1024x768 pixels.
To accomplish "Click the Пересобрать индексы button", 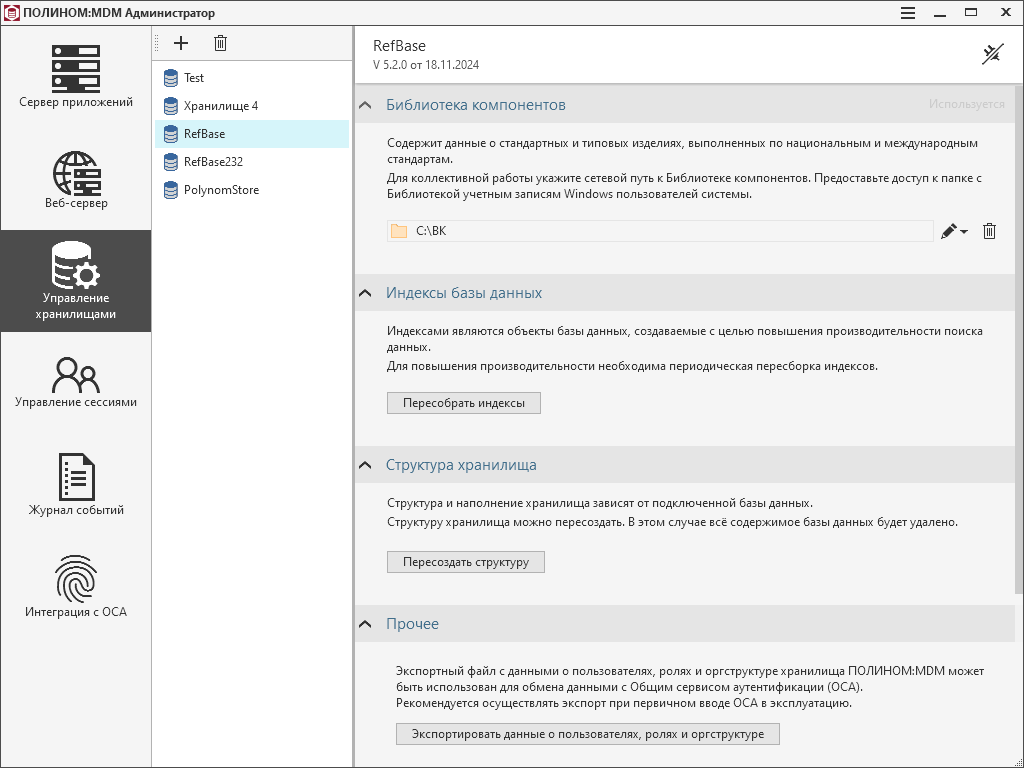I will [463, 403].
